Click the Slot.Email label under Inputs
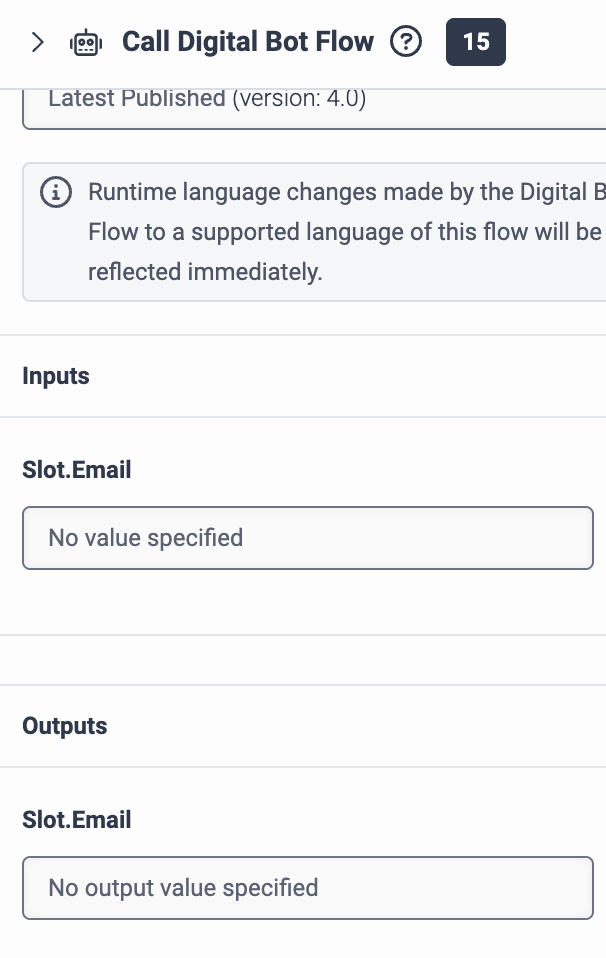Screen dimensions: 606x958 coord(77,470)
